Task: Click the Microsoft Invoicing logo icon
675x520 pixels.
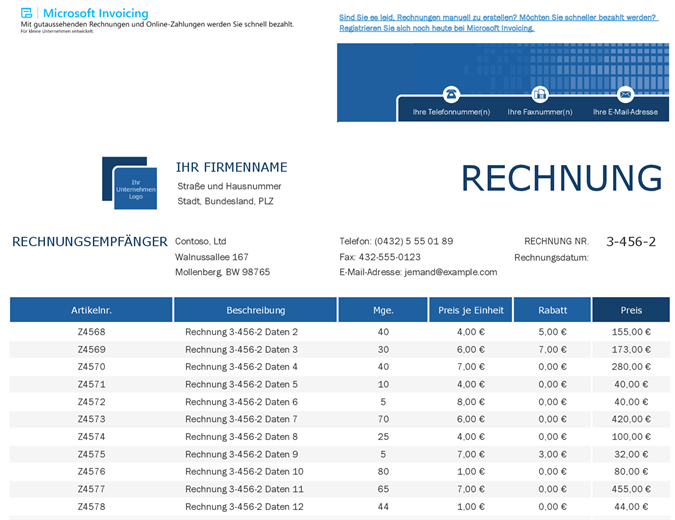Action: [x=26, y=13]
